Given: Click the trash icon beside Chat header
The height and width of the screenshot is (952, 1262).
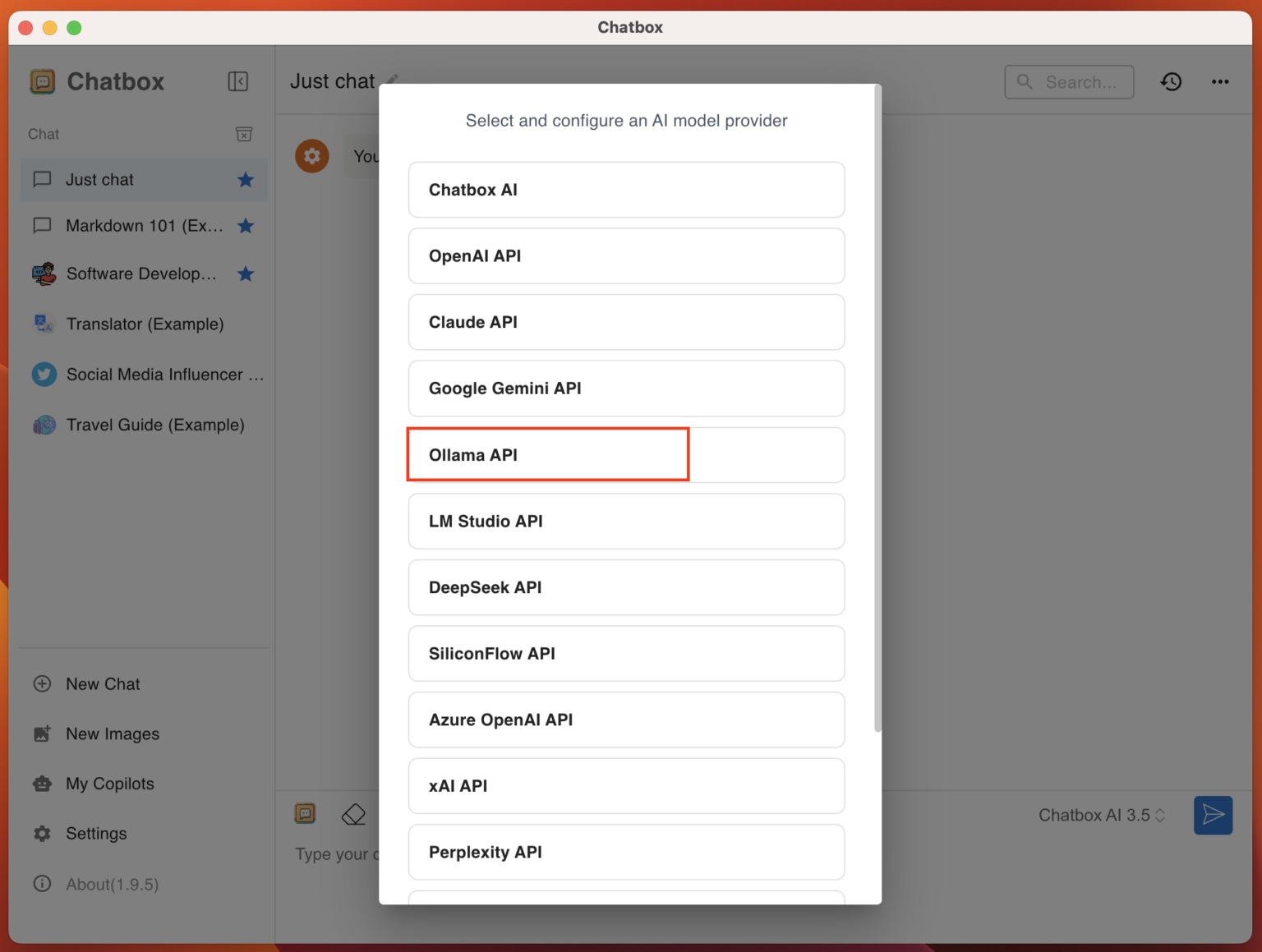Looking at the screenshot, I should click(x=244, y=134).
